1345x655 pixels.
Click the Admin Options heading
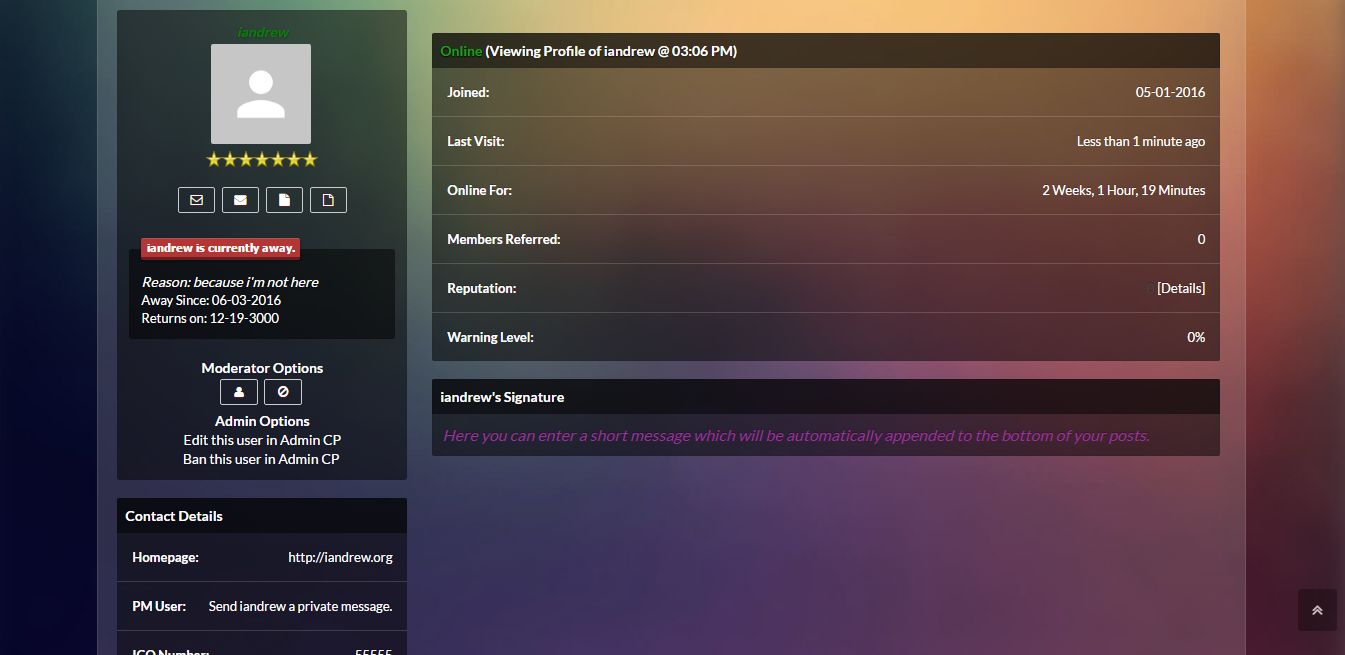click(x=262, y=421)
